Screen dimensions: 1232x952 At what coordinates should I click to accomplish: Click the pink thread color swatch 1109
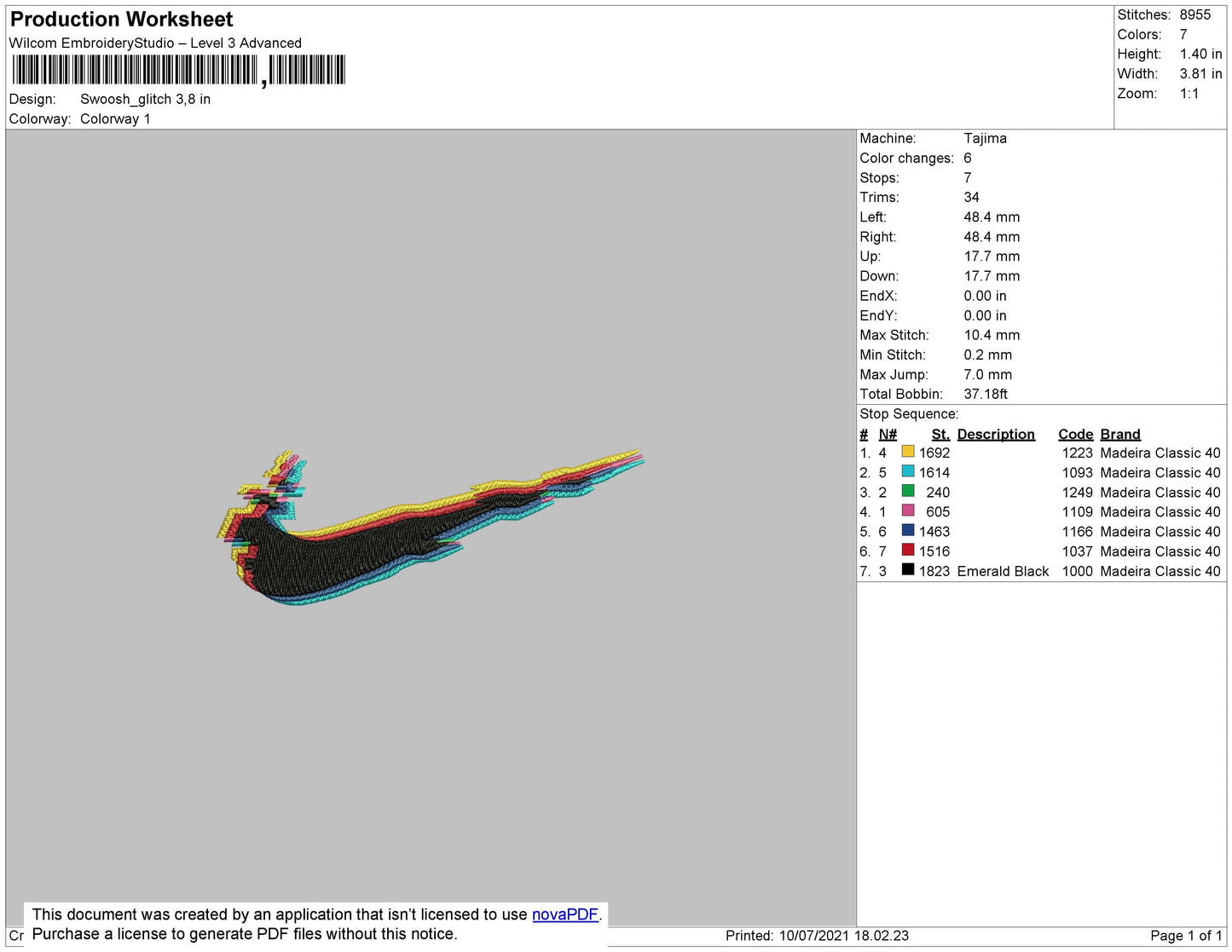(908, 511)
